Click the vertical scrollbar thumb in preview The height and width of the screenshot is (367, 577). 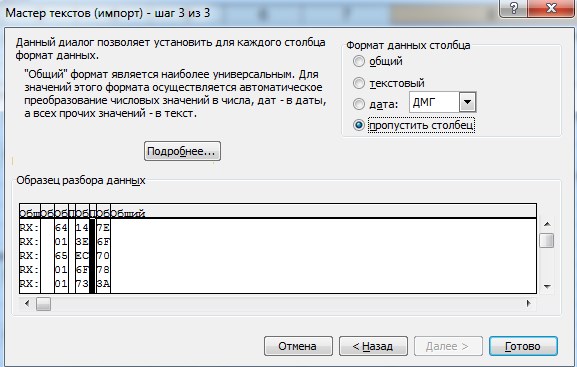pos(546,241)
